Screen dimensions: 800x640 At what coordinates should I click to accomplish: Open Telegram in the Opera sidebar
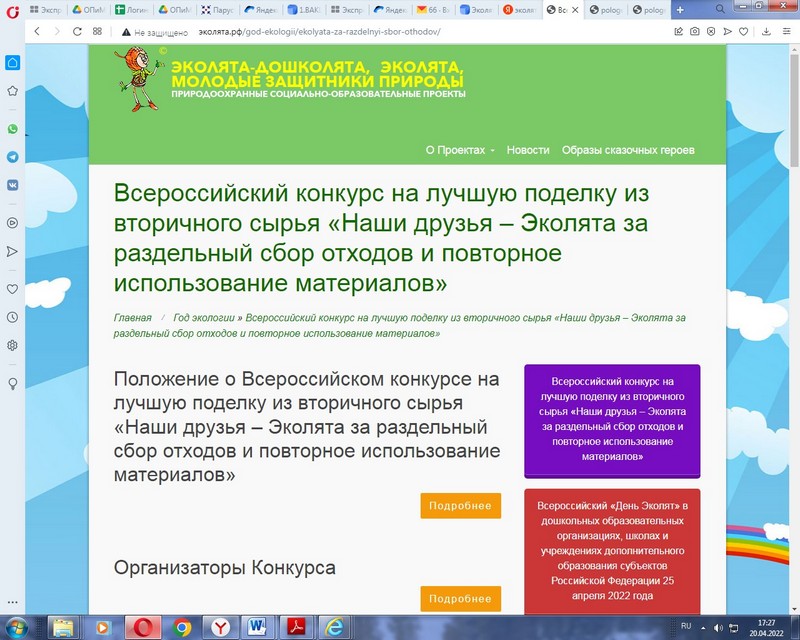[x=12, y=157]
